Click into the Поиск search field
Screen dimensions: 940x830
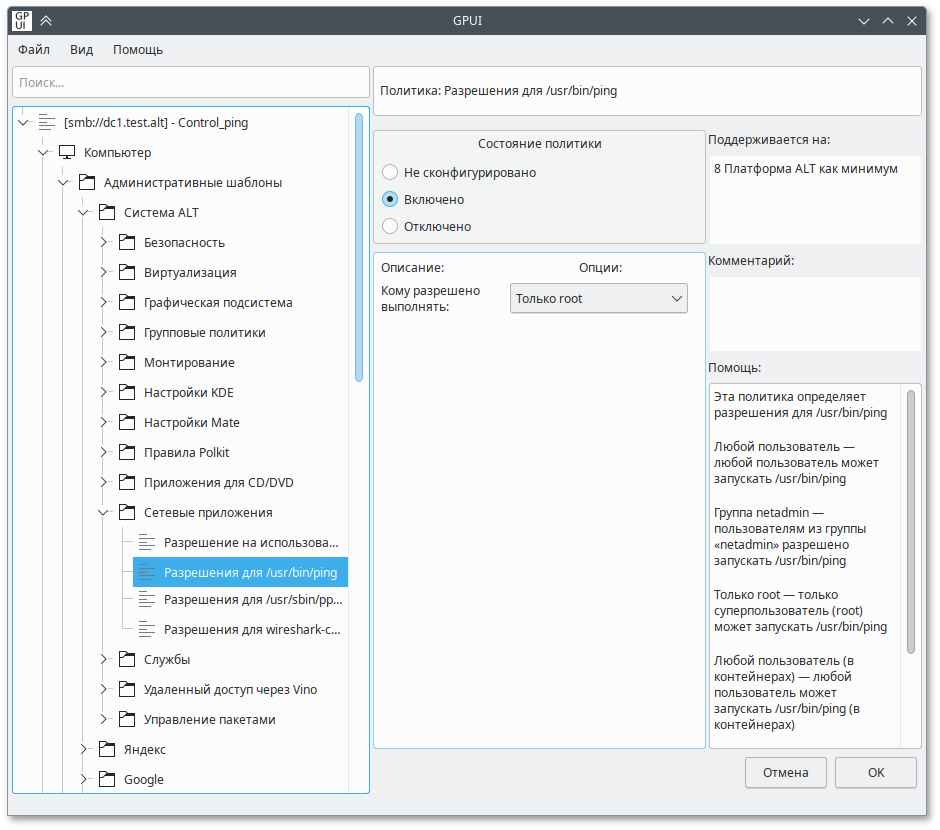point(190,83)
